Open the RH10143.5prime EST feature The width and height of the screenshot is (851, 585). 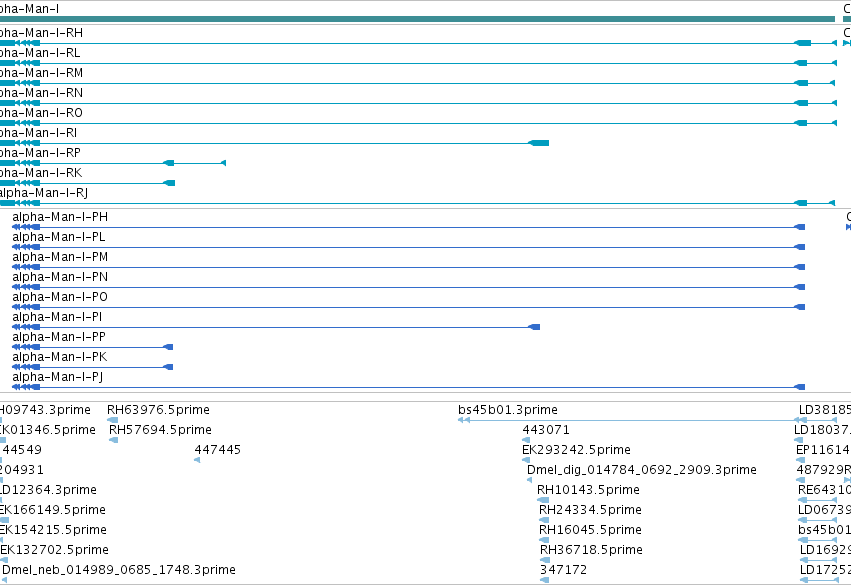[x=588, y=490]
